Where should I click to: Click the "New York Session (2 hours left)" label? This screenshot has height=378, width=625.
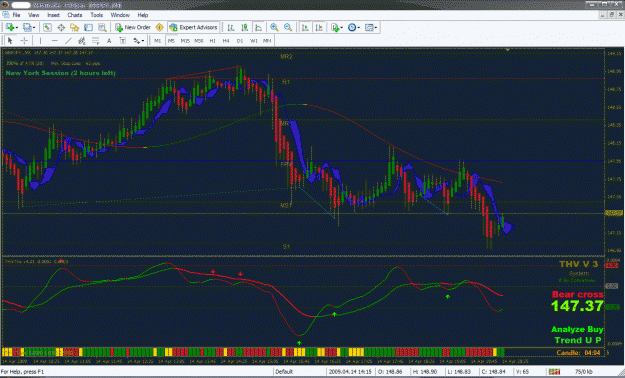click(x=61, y=73)
